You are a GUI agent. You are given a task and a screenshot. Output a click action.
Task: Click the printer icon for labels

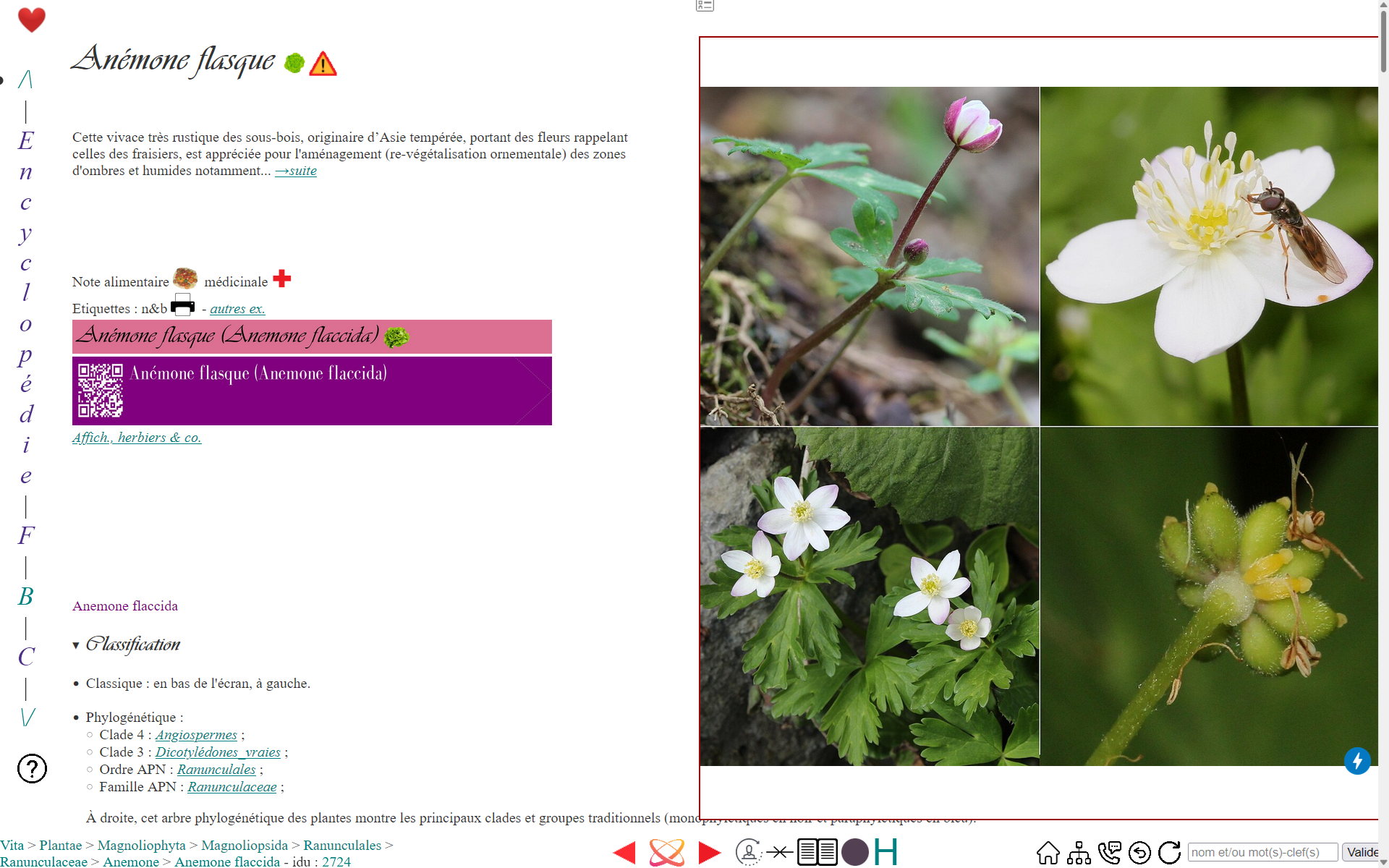coord(182,305)
